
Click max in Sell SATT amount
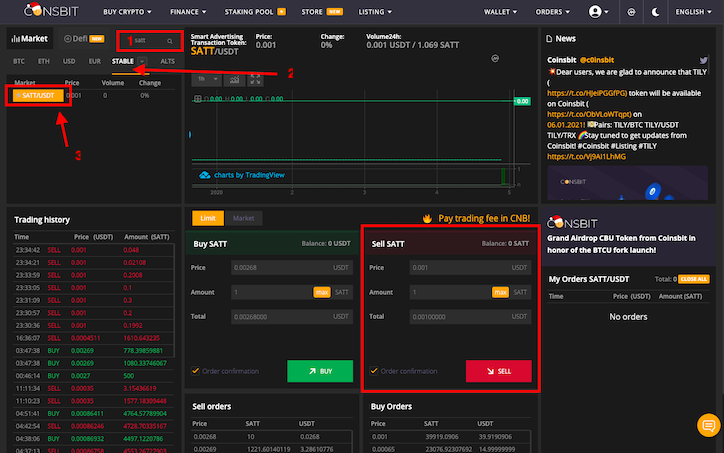(x=500, y=292)
